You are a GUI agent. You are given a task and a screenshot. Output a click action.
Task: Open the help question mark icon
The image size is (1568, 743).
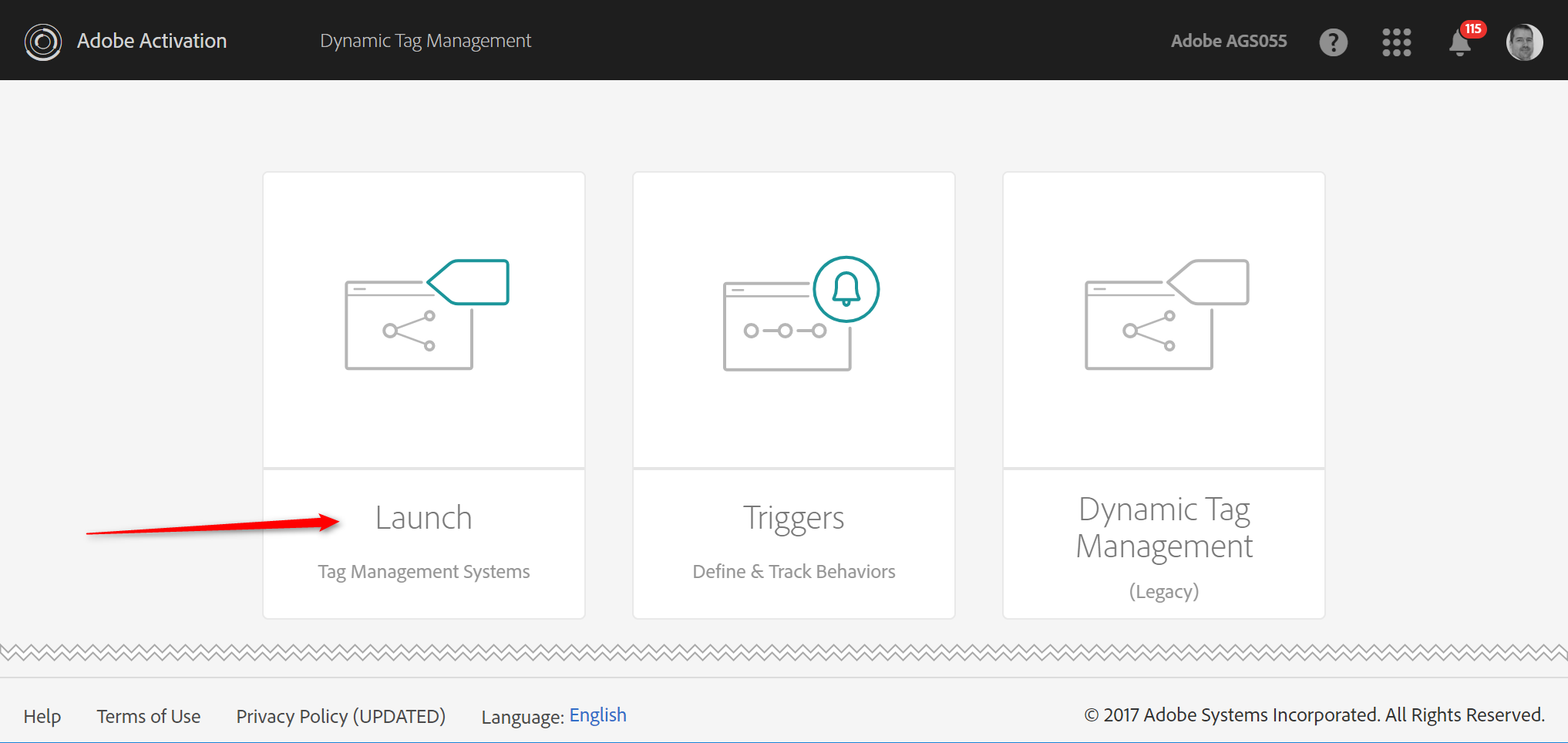click(x=1333, y=42)
